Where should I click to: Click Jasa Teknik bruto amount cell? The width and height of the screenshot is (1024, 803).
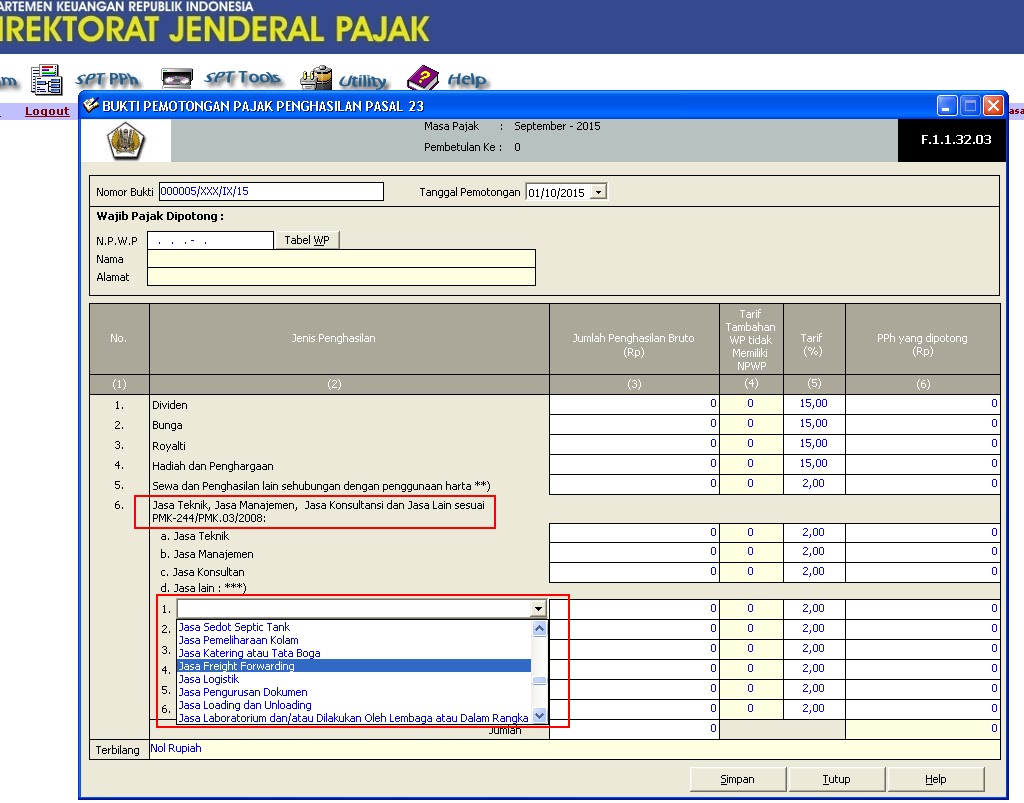click(x=634, y=533)
